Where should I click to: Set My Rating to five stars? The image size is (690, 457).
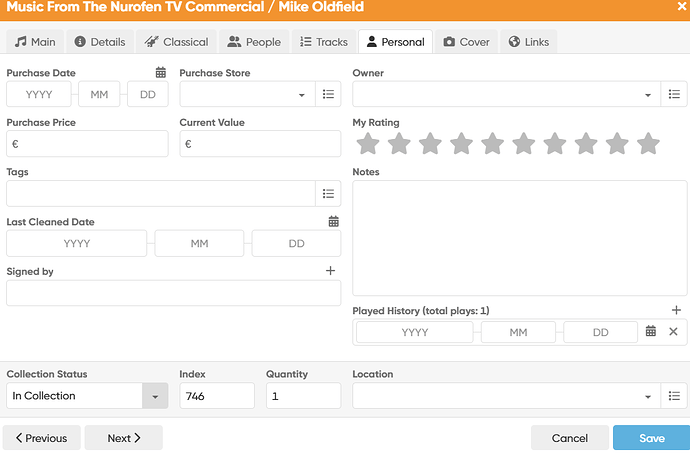pyautogui.click(x=492, y=144)
